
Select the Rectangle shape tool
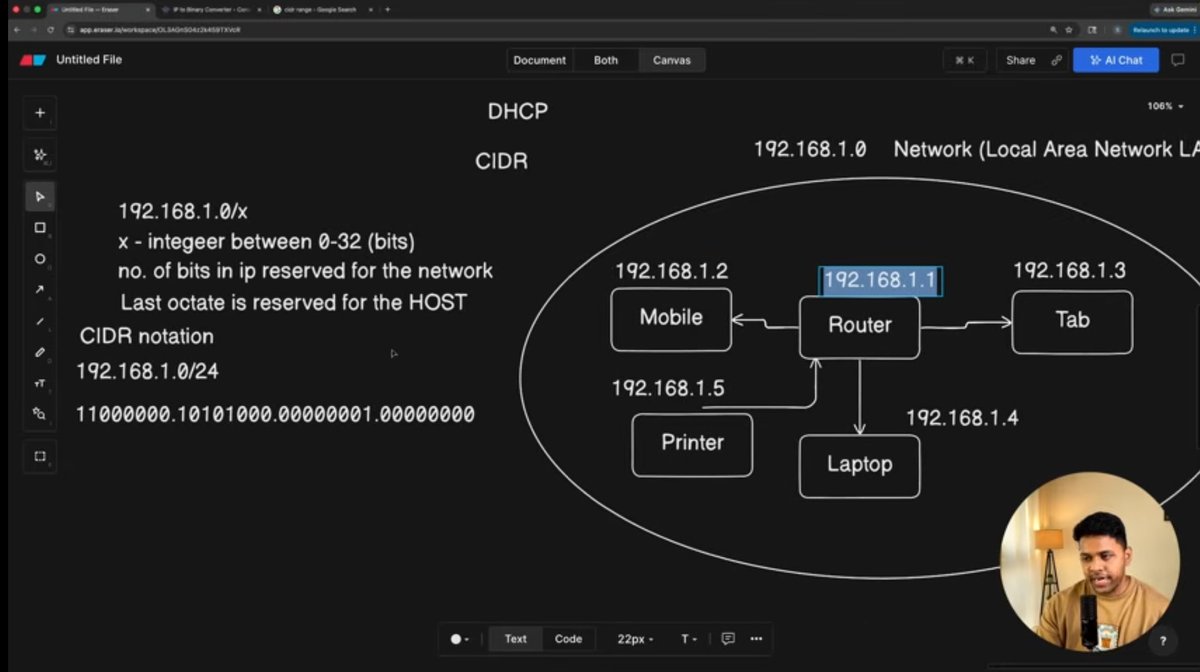(x=40, y=227)
